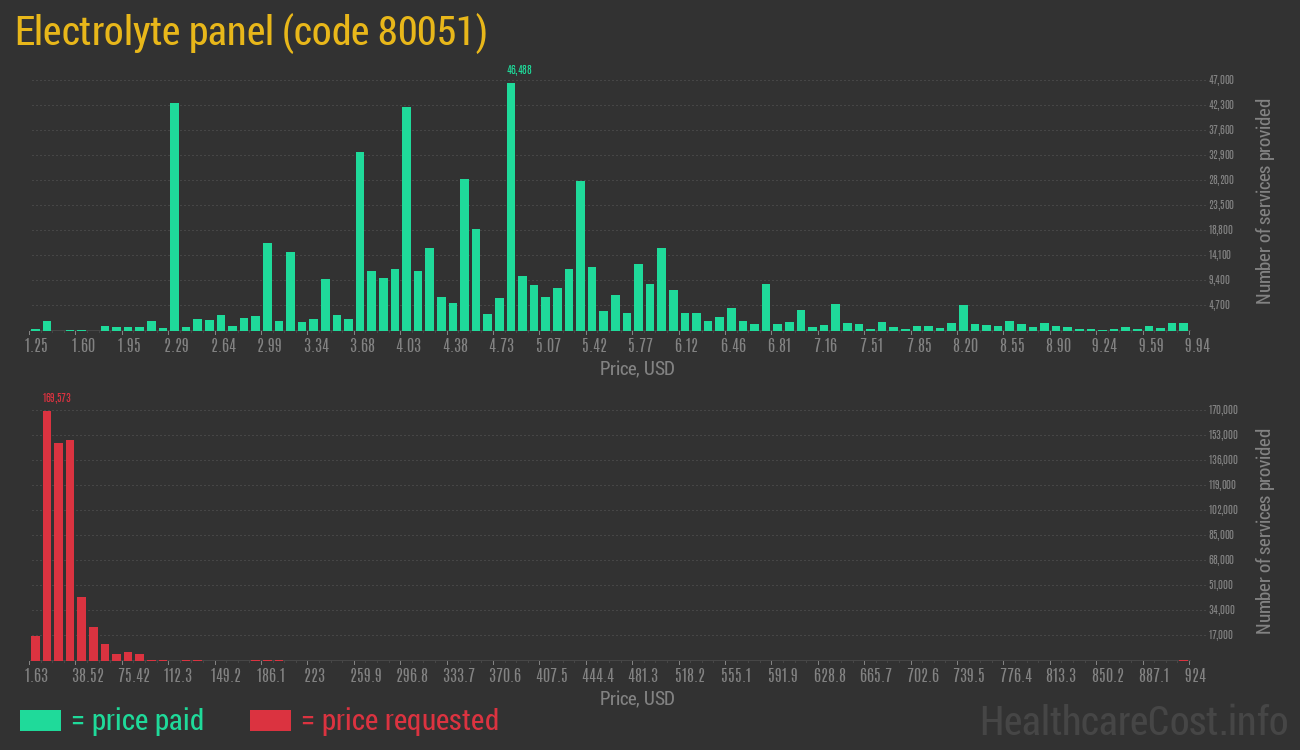Click the 170,000 y-axis label
1300x750 pixels.
pos(1223,410)
